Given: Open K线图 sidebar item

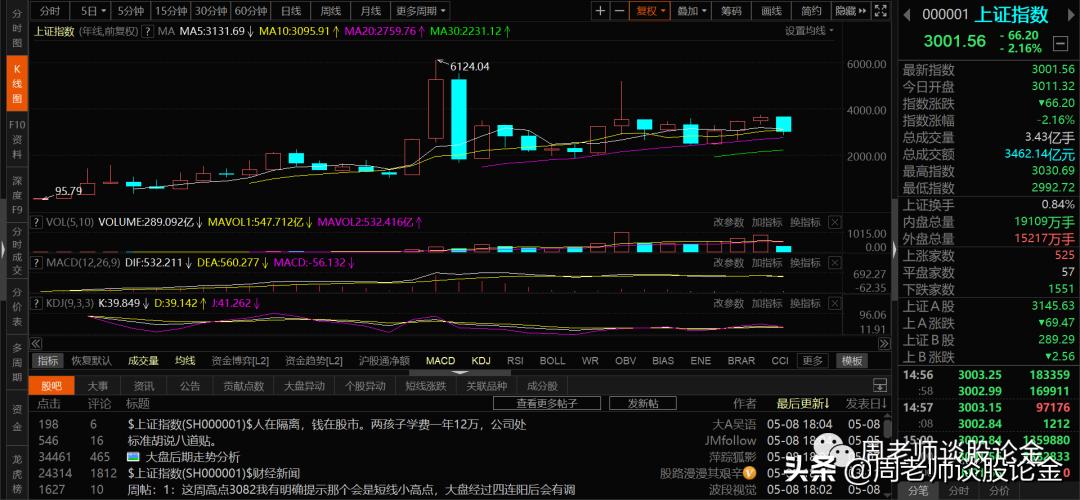Looking at the screenshot, I should (x=17, y=83).
